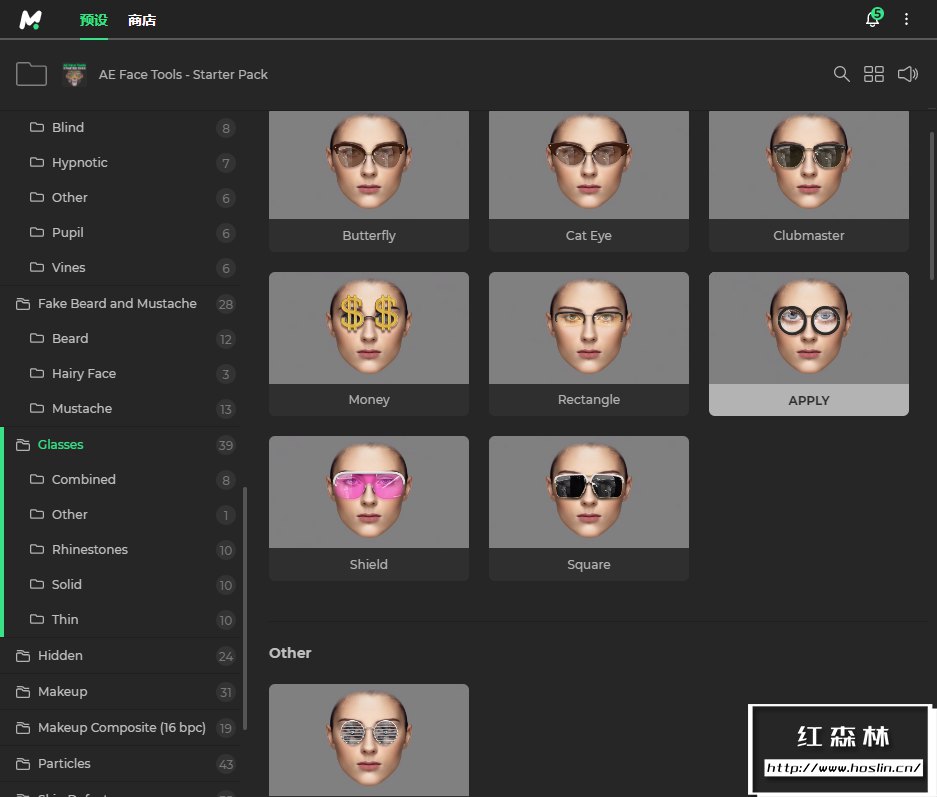Open the 预设 tab
This screenshot has height=797, width=937.
click(x=93, y=20)
